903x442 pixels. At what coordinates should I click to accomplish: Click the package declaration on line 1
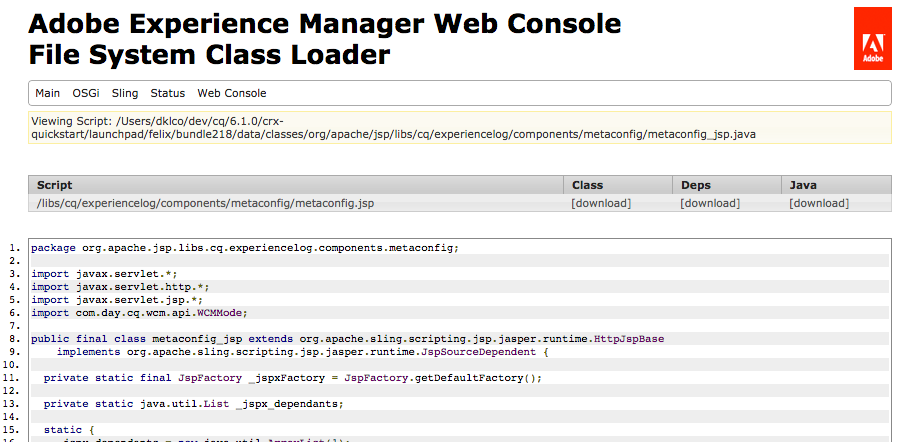pyautogui.click(x=245, y=248)
